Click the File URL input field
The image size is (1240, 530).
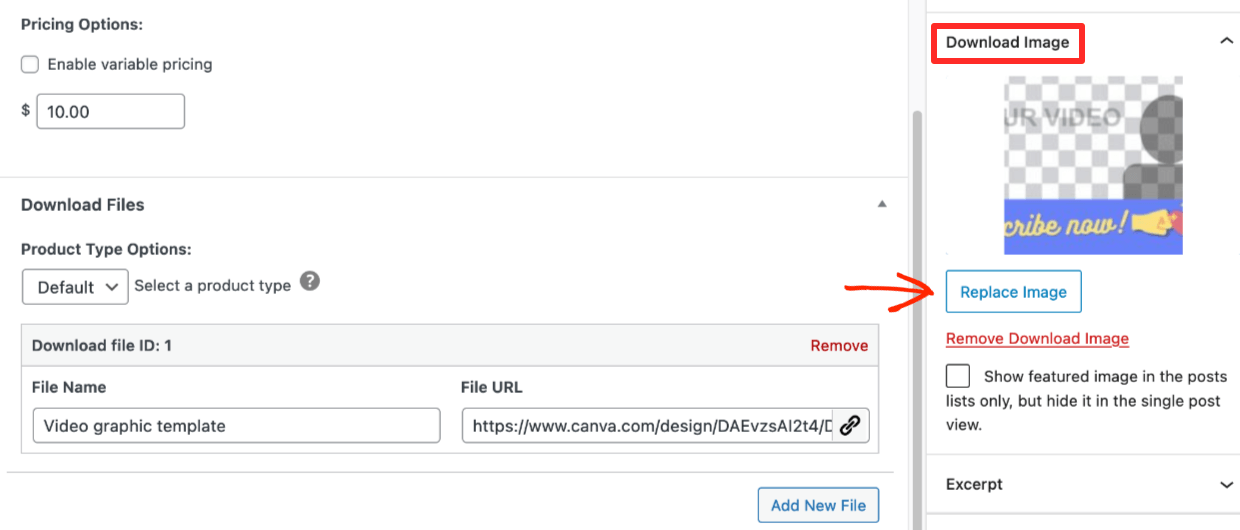coord(647,425)
